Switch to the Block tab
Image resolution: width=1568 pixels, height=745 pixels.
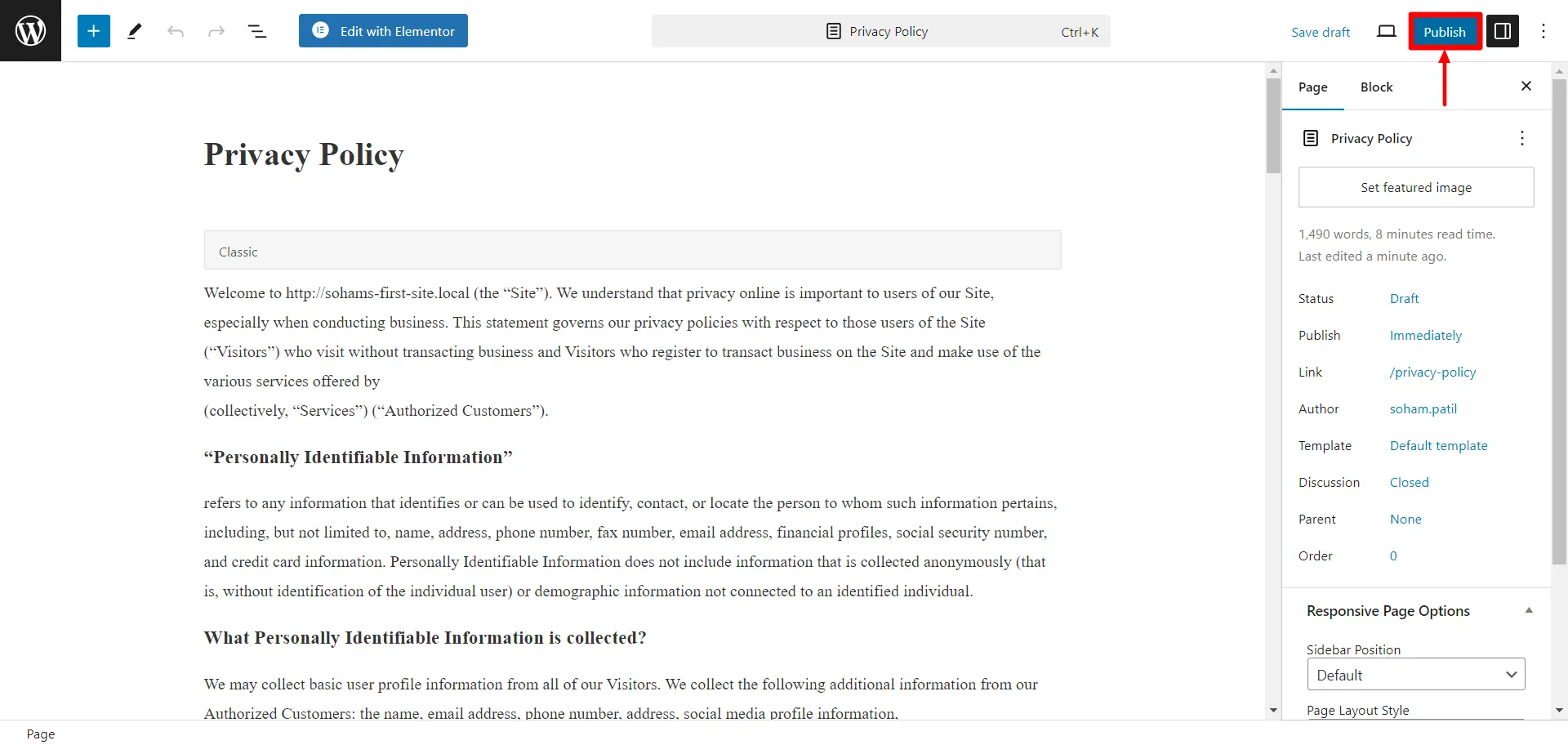tap(1376, 87)
